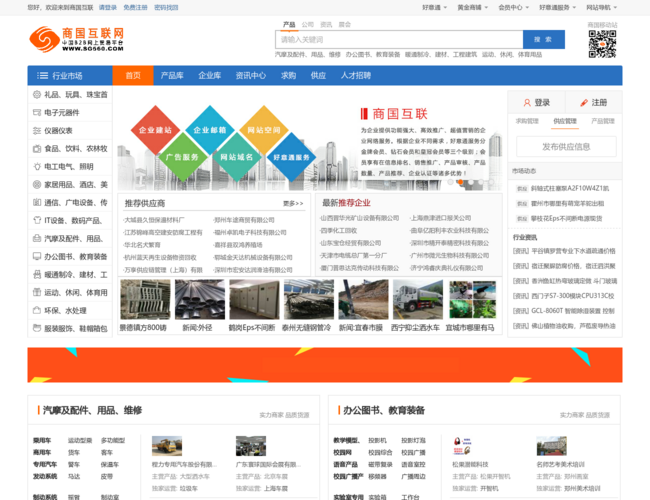Click the icon beside 环保、水处理
Image resolution: width=650 pixels, height=500 pixels.
37,310
